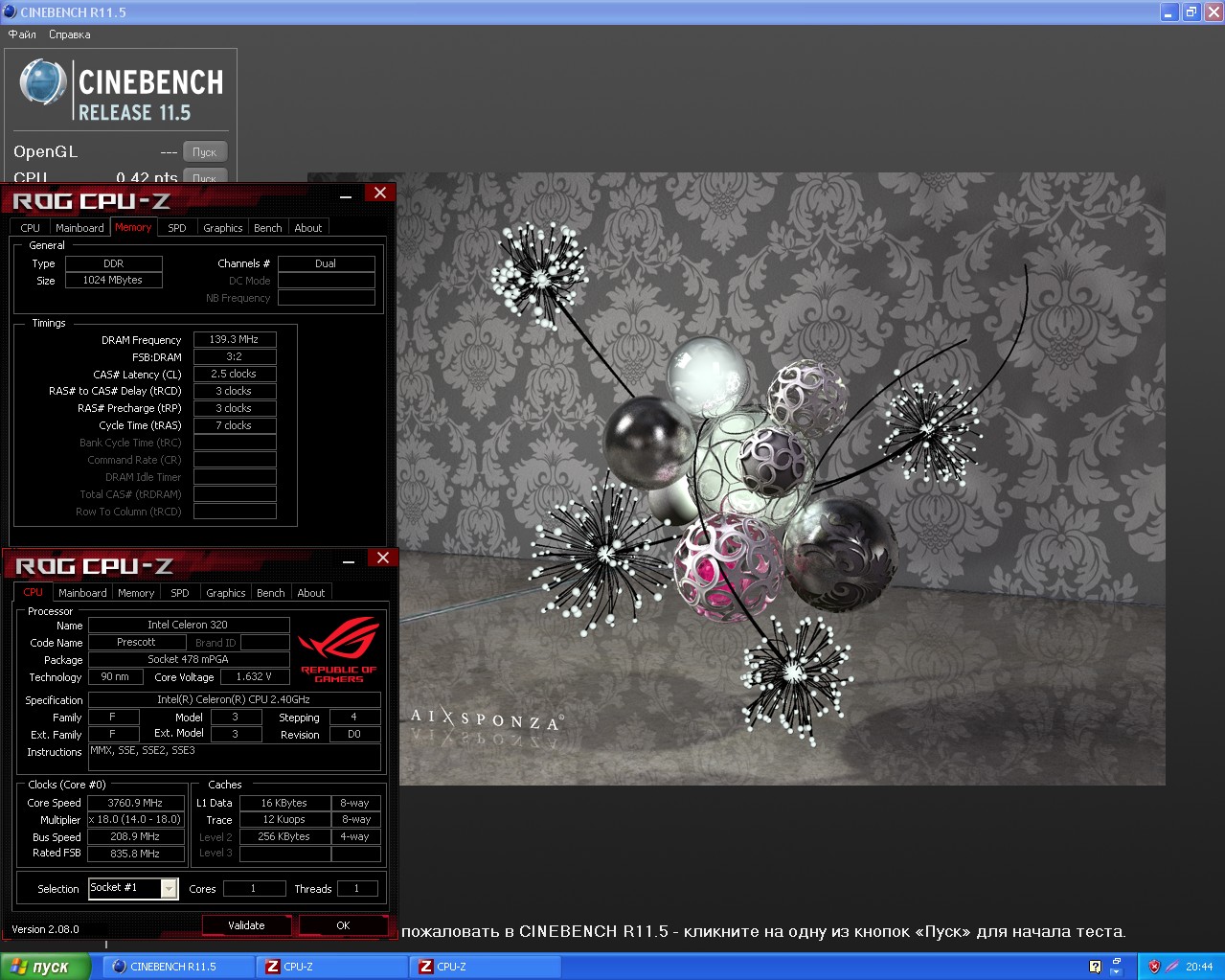Open Memory tab in lower CPU-Z window
The height and width of the screenshot is (980, 1225).
[x=136, y=593]
